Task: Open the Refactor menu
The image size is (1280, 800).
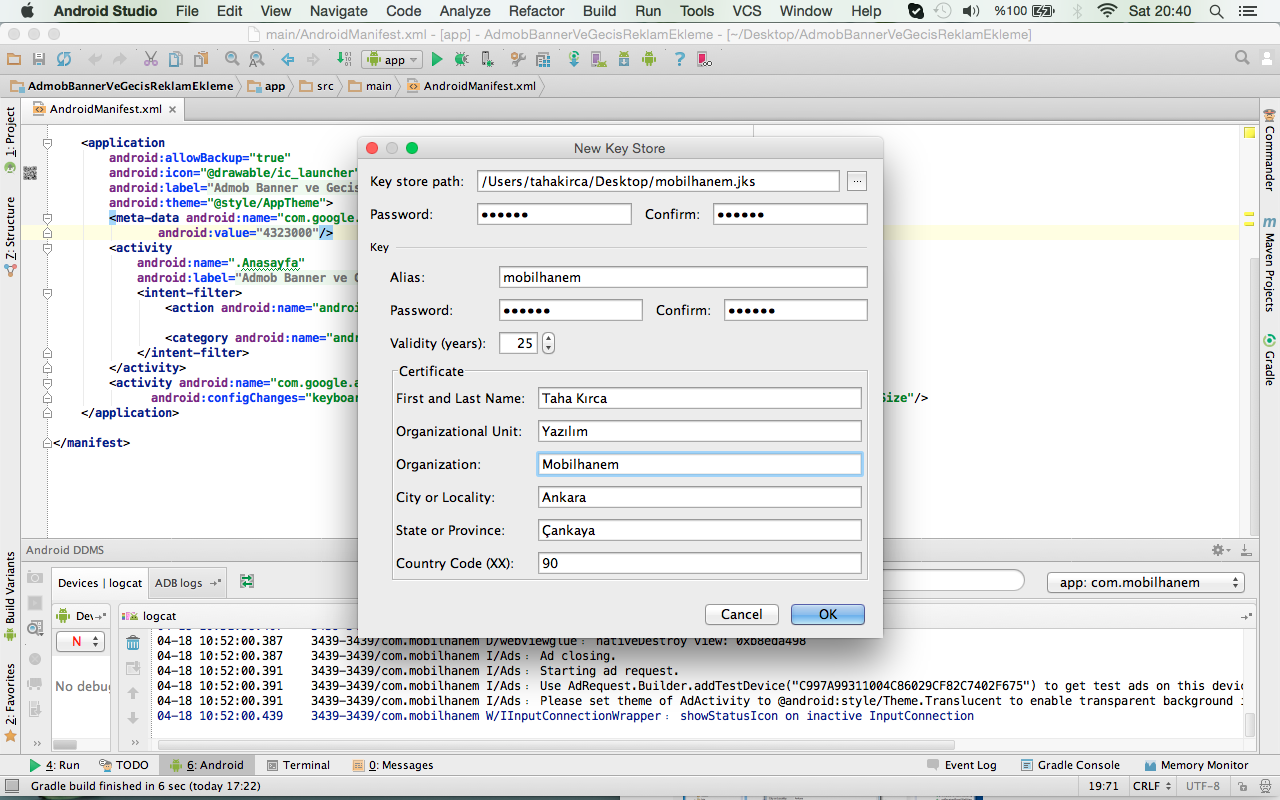Action: [x=537, y=11]
